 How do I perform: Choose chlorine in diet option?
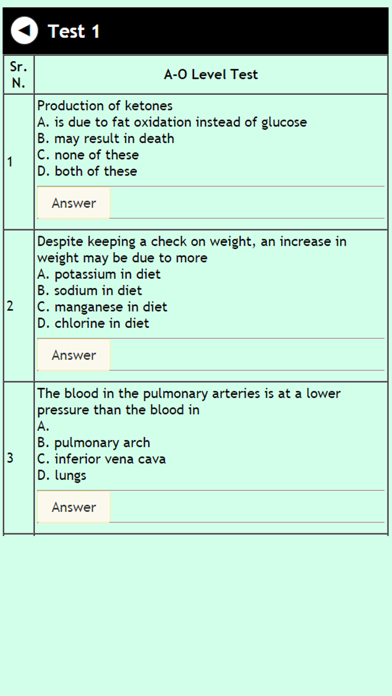[x=93, y=323]
